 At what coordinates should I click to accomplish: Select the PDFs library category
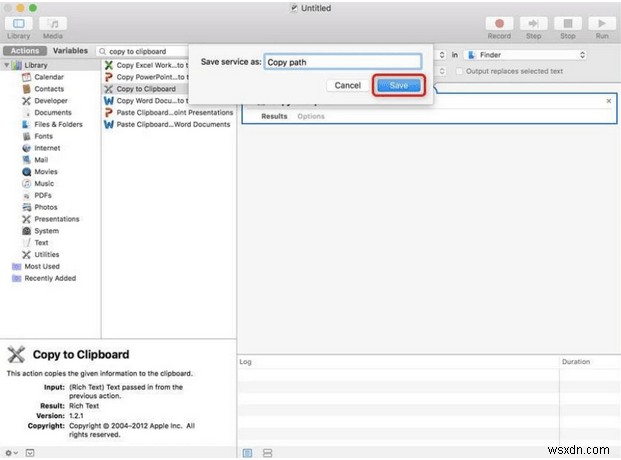42,195
